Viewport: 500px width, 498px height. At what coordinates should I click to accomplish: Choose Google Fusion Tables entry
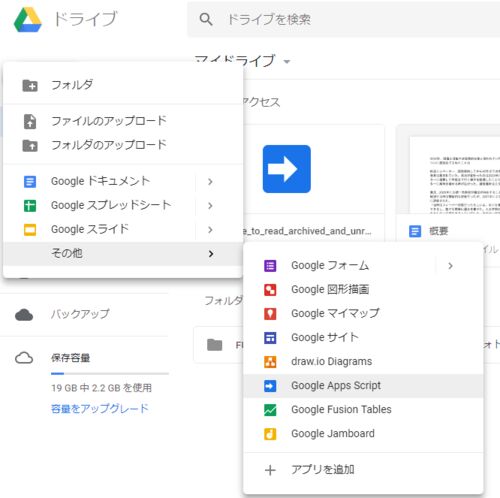[363, 410]
